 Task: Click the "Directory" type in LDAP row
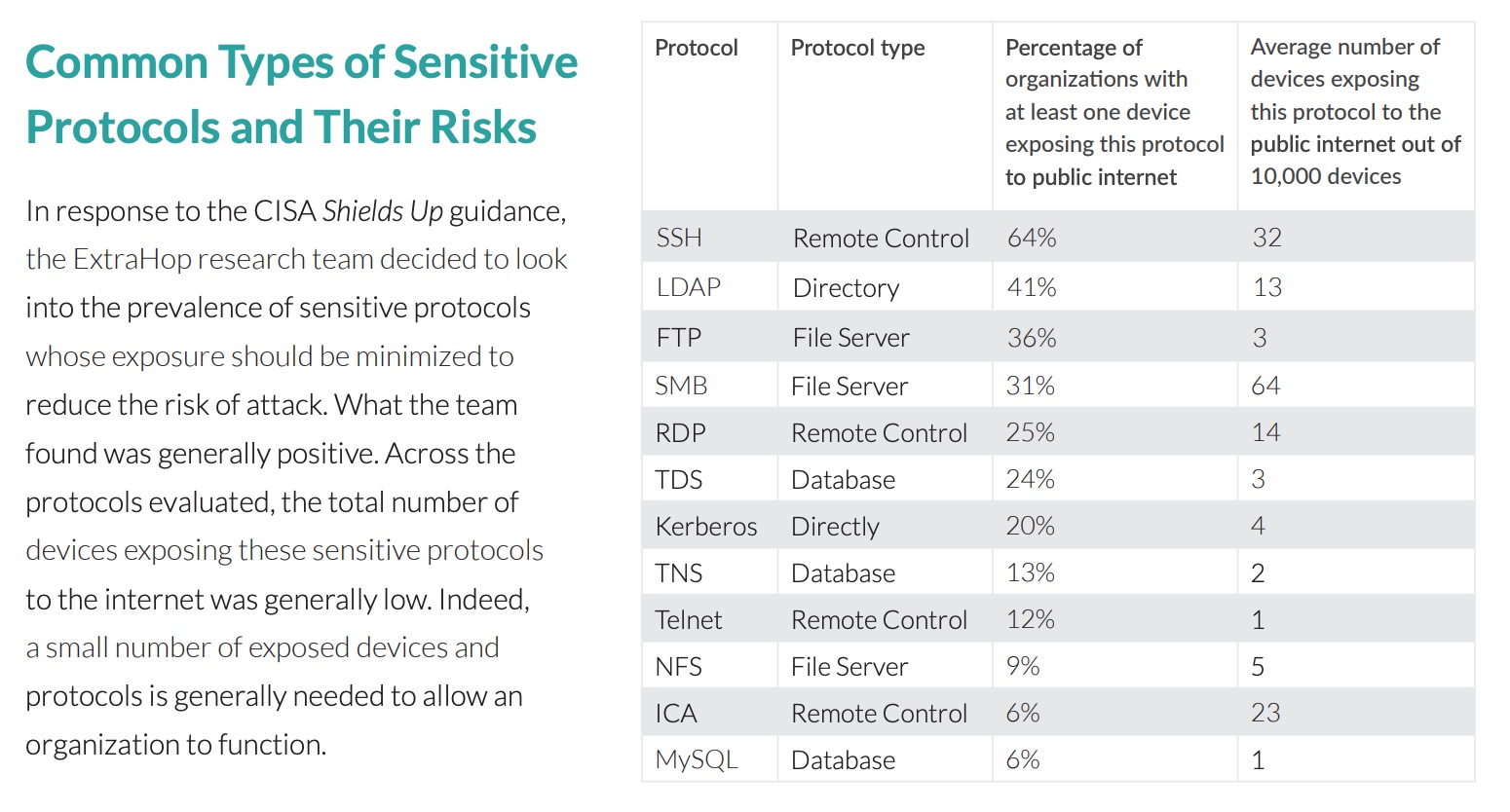846,288
